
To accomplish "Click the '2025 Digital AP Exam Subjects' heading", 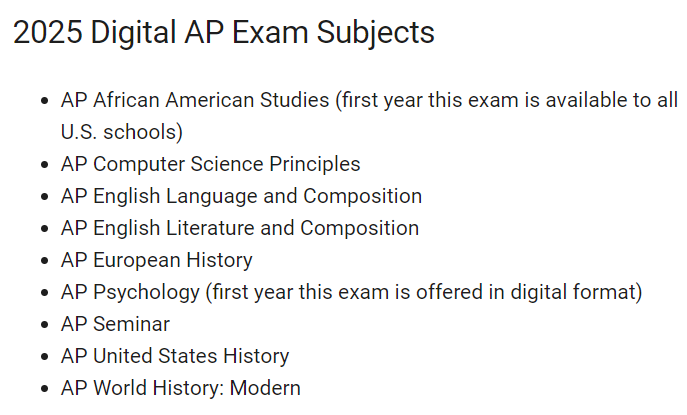I will [x=223, y=33].
